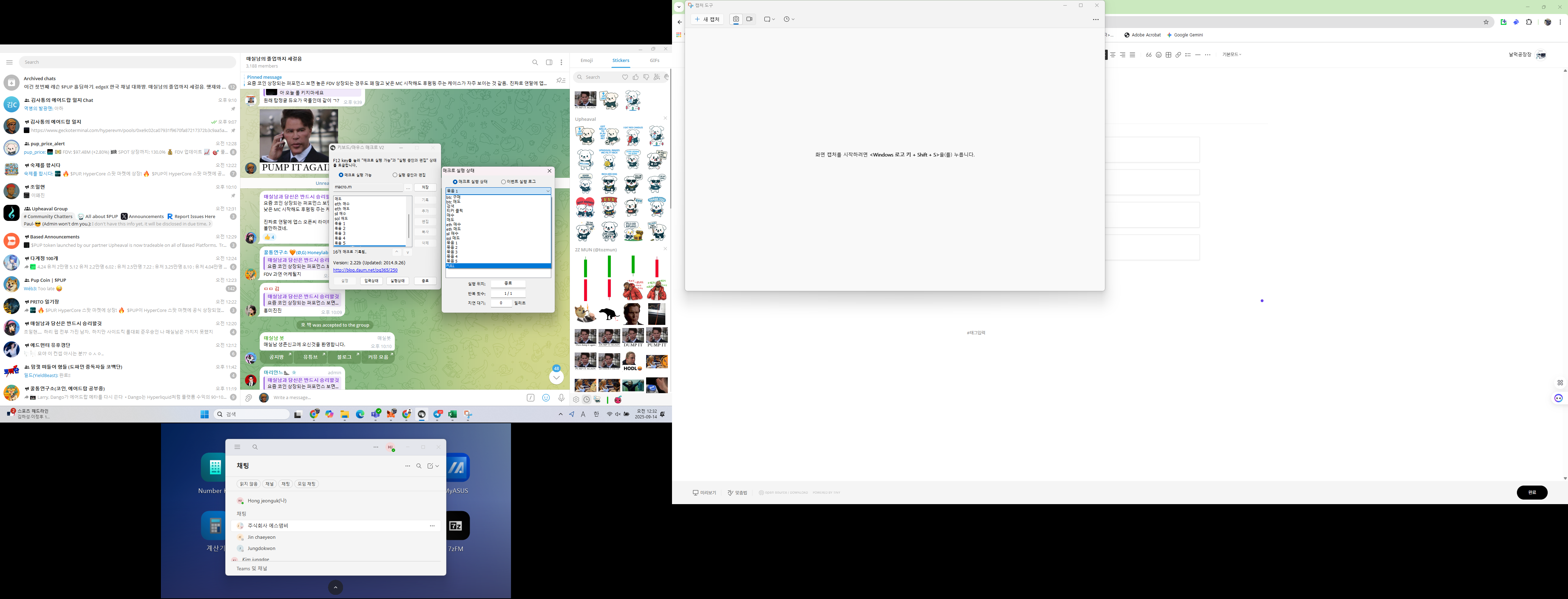The height and width of the screenshot is (599, 1568).
Task: Insert table icon in blog editor toolbar
Action: tap(1168, 55)
